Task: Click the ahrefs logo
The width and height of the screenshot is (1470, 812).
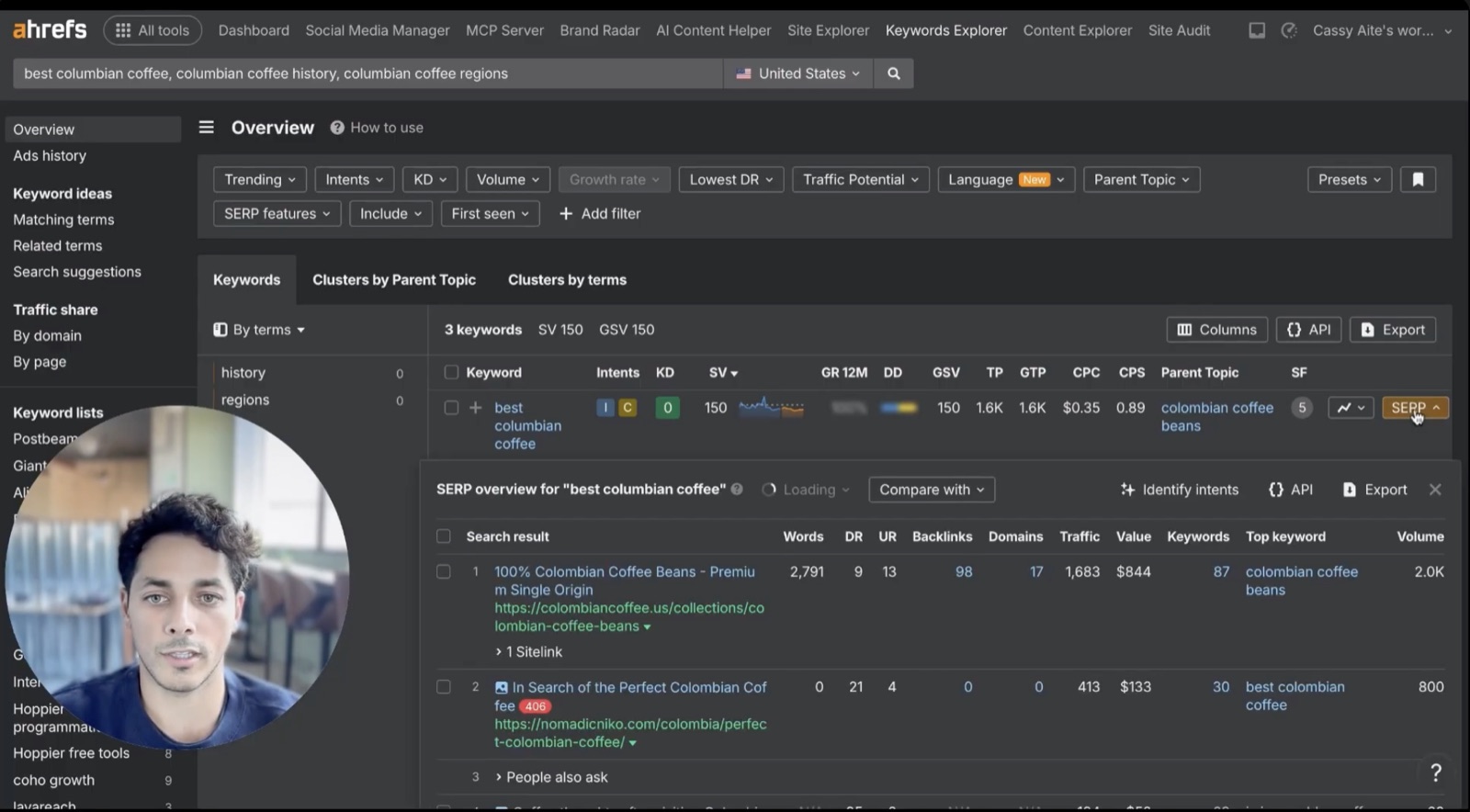Action: click(50, 29)
